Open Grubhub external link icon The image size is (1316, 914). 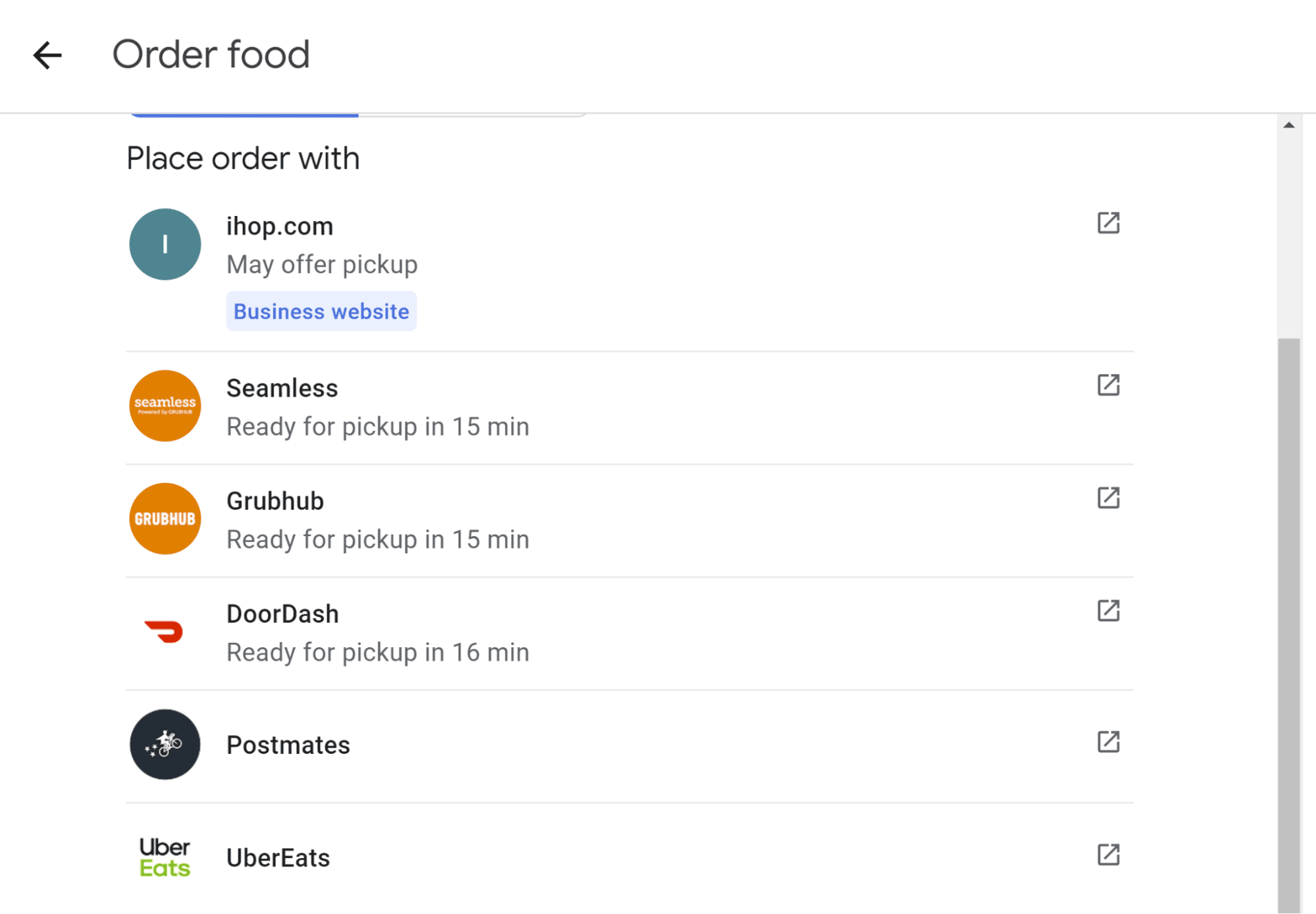pos(1108,498)
